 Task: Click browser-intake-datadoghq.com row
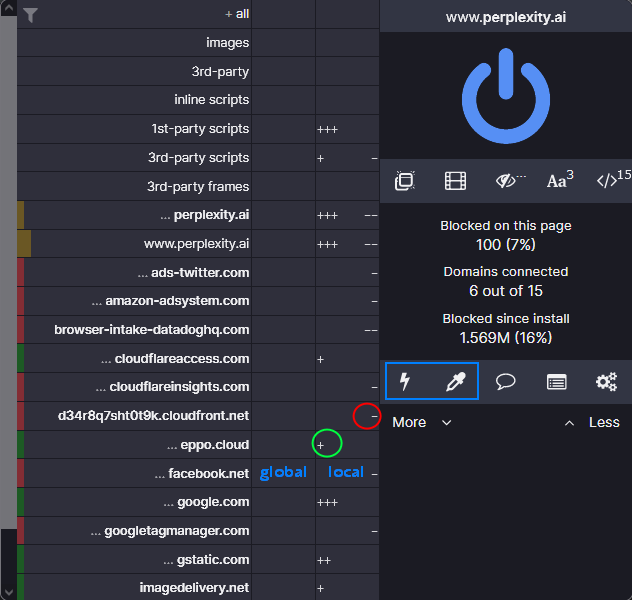134,330
